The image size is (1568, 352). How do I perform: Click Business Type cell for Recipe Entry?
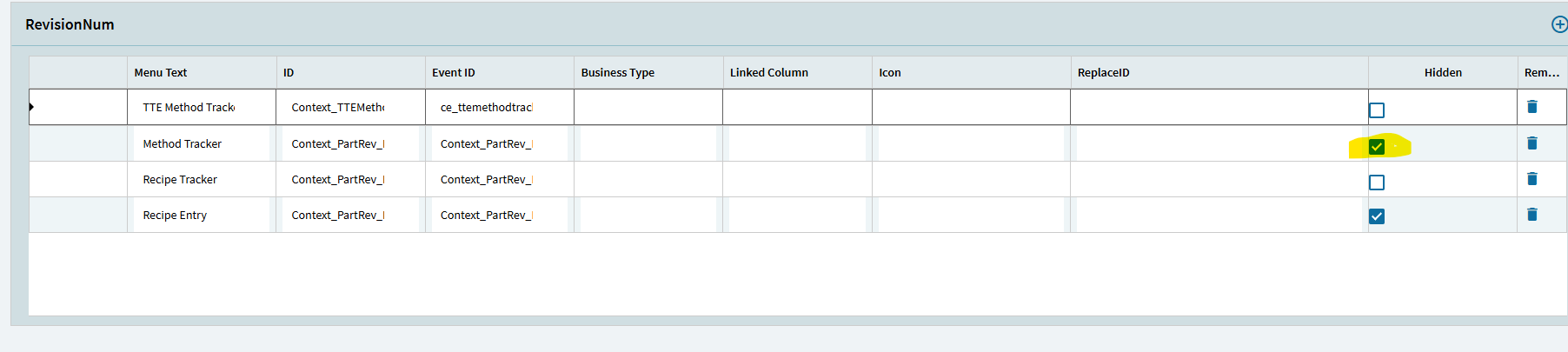(648, 216)
